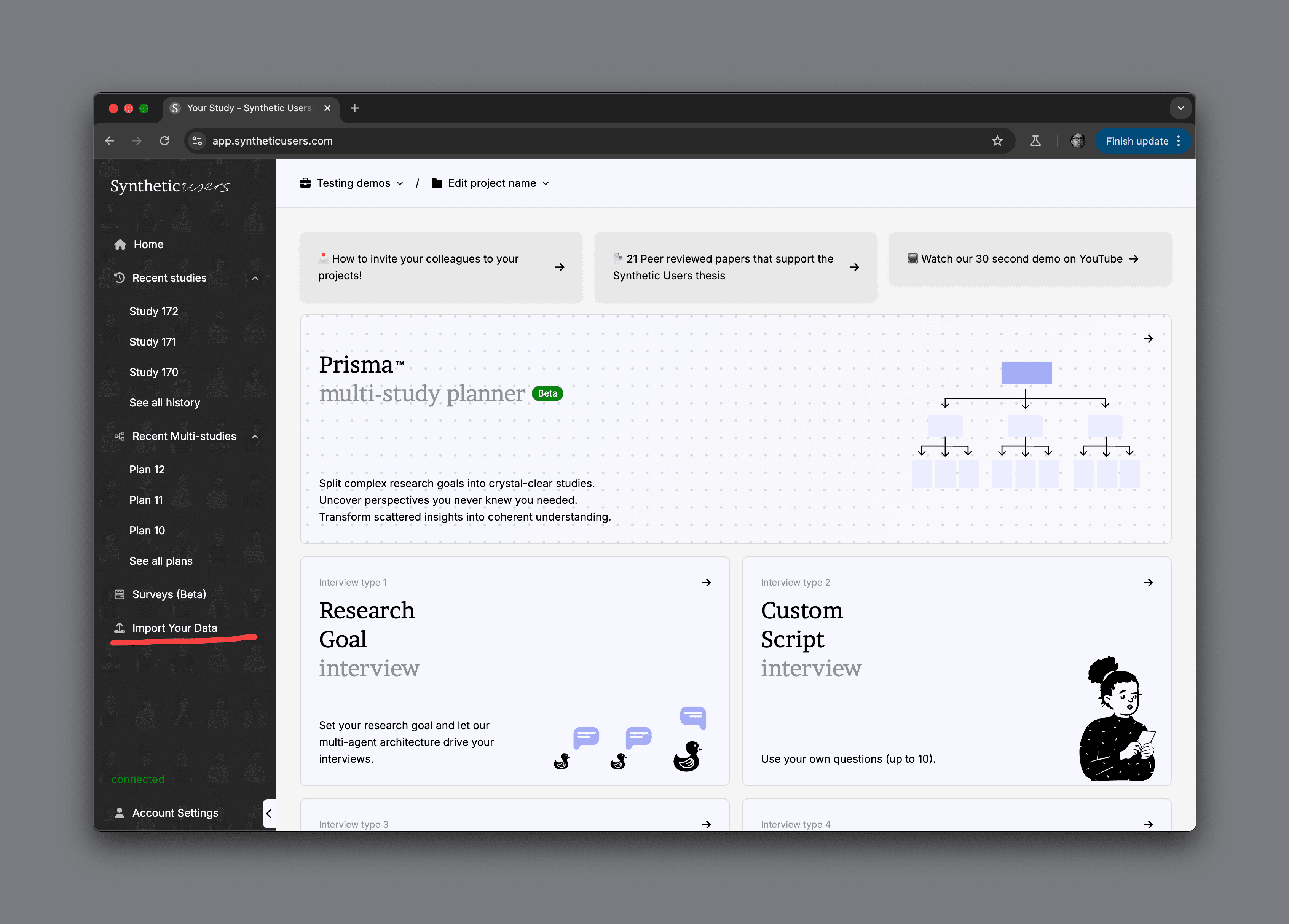The image size is (1289, 924).
Task: Click the Import Your Data upload icon
Action: pos(120,628)
